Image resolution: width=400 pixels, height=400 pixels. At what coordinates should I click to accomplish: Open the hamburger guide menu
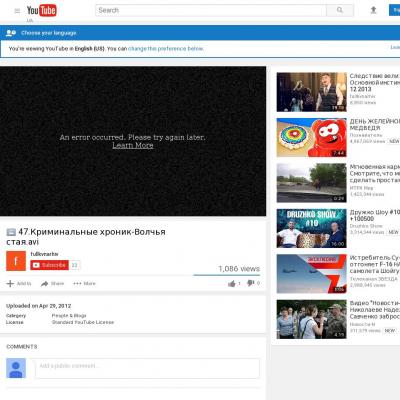tap(17, 11)
